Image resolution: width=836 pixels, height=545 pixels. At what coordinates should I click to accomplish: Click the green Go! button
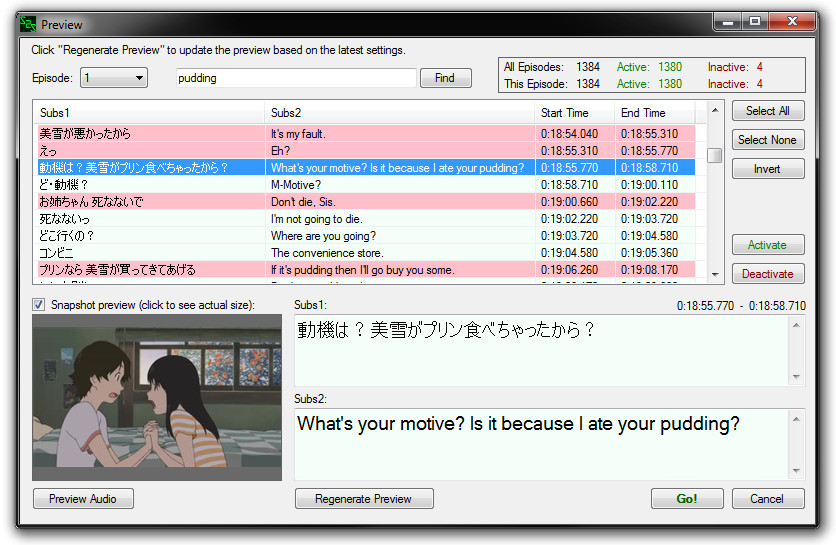[687, 499]
